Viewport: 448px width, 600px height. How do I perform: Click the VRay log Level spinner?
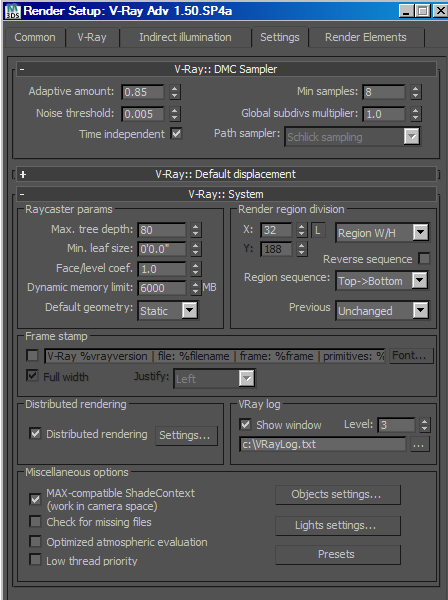[x=424, y=425]
